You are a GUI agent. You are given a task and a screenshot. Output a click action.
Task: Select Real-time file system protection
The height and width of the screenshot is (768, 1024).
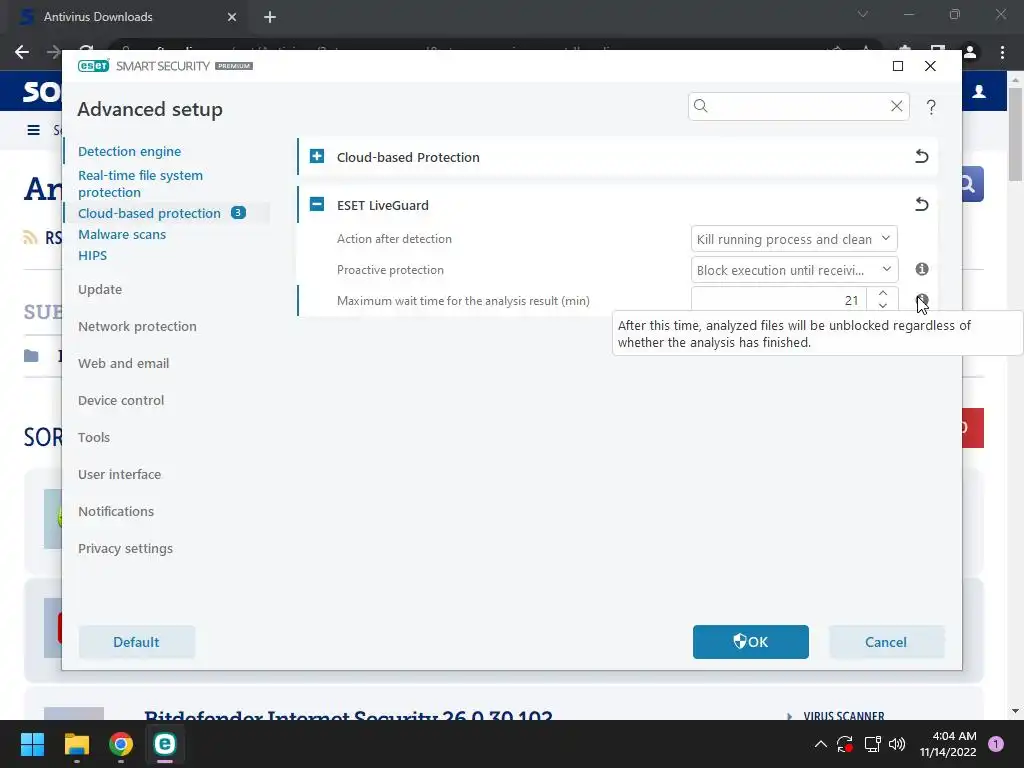coord(140,184)
